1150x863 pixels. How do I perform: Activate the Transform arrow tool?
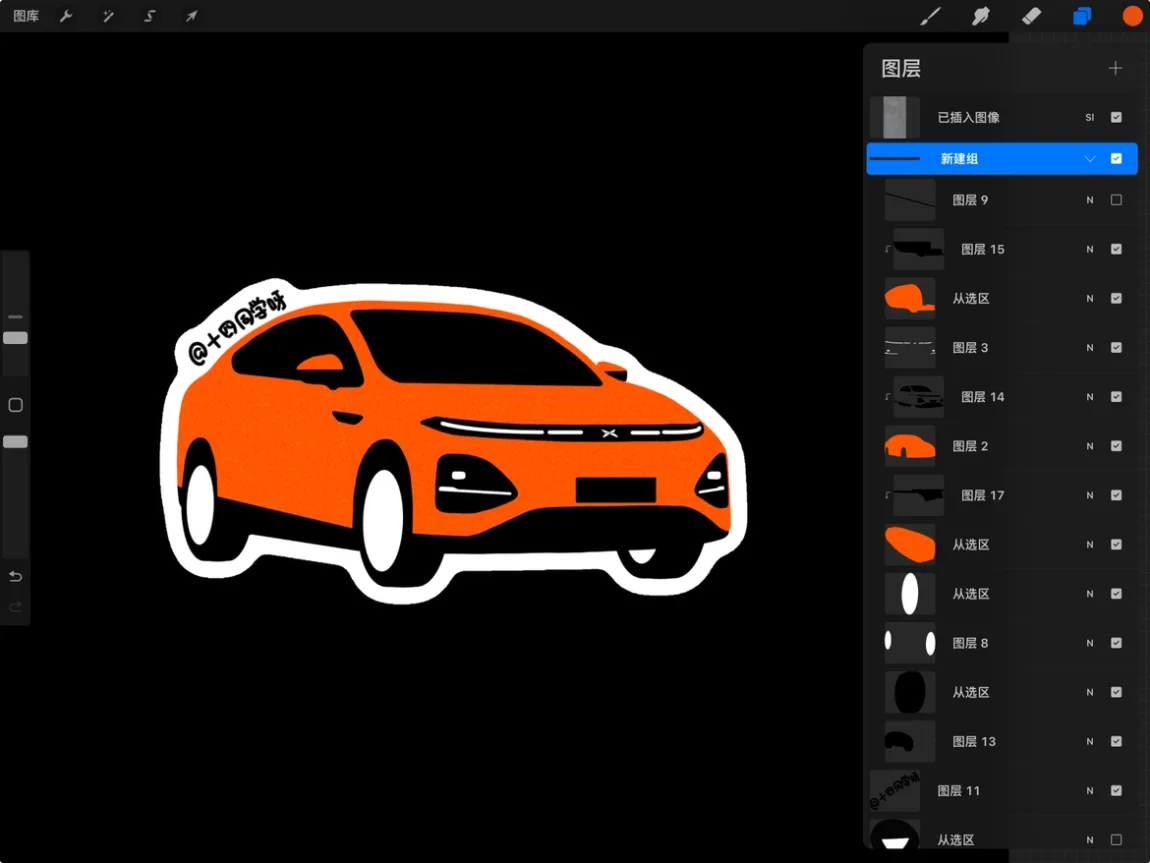191,16
